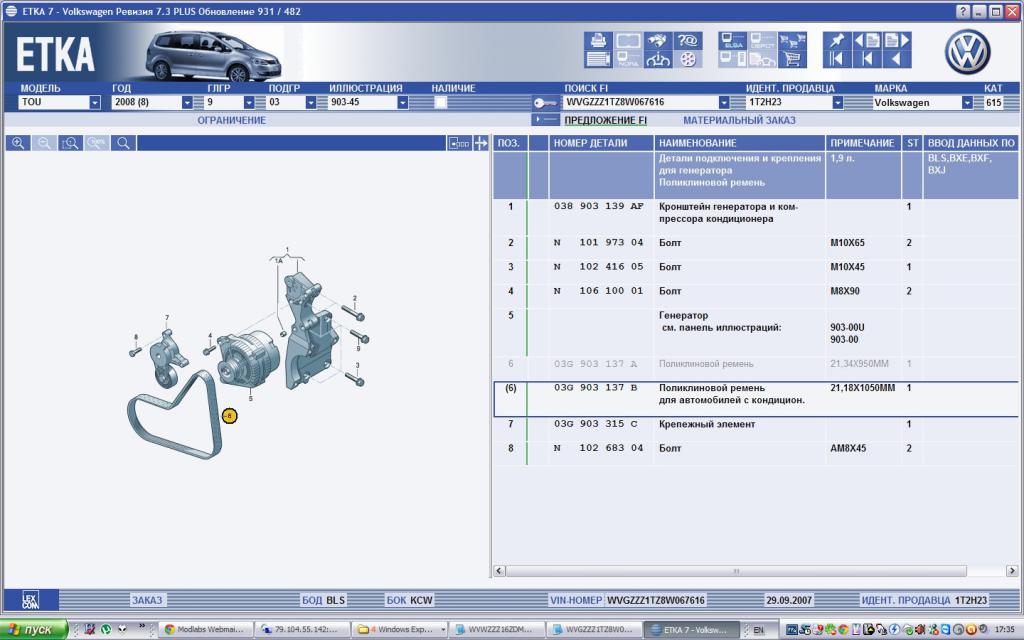This screenshot has width=1024, height=640.
Task: Open the ELSA workshop system icon
Action: (733, 40)
